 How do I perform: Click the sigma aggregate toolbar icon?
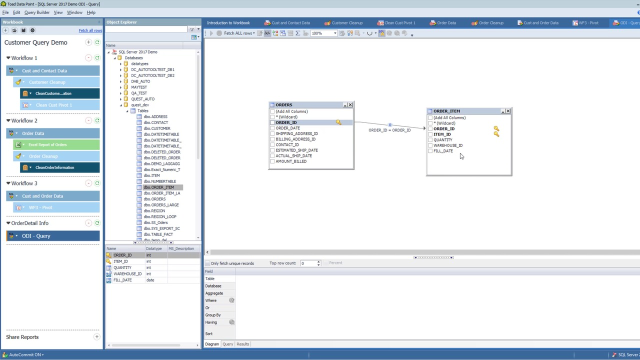[x=298, y=33]
